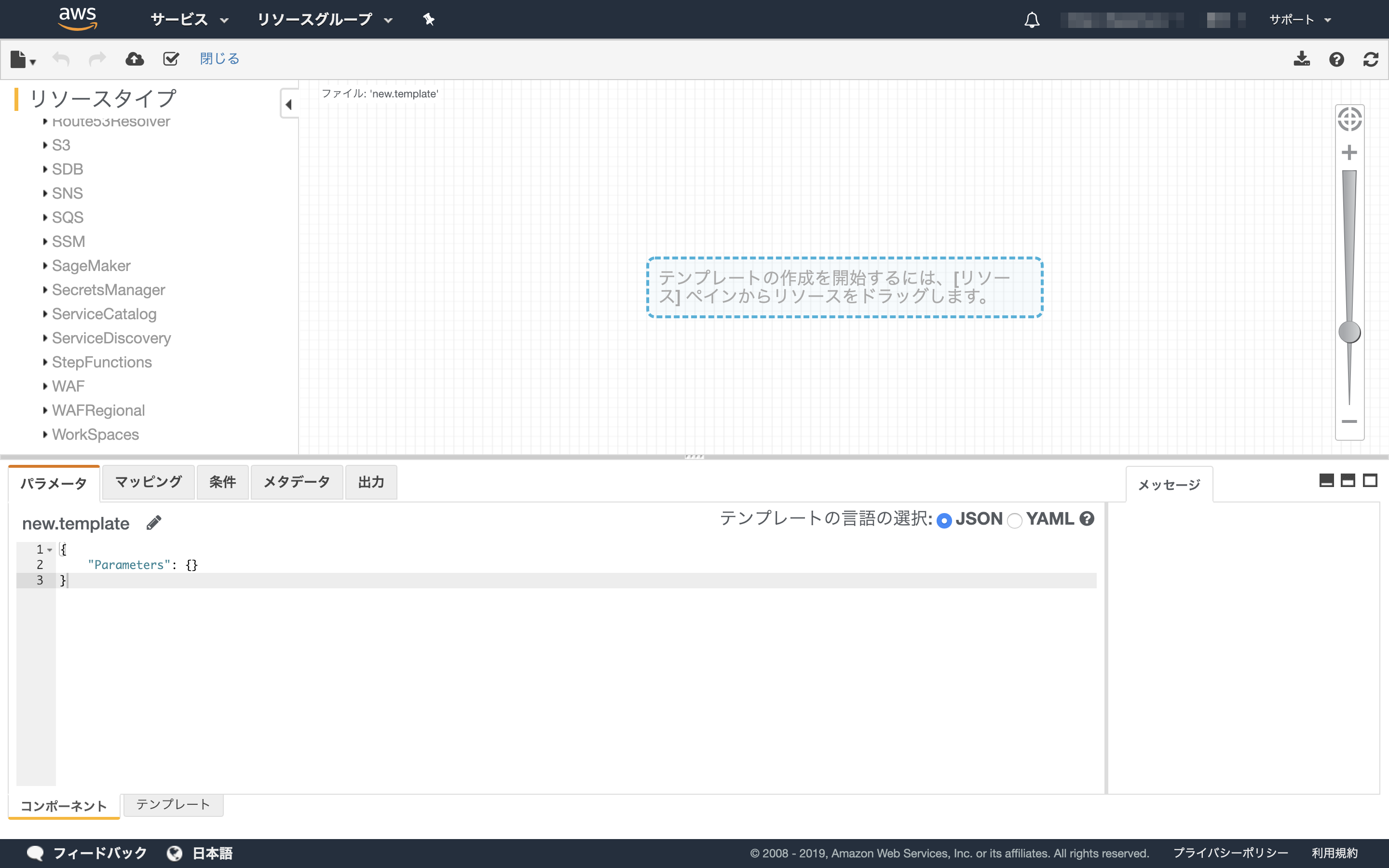This screenshot has width=1389, height=868.
Task: Collapse the resource types pane arrow
Action: 289,105
